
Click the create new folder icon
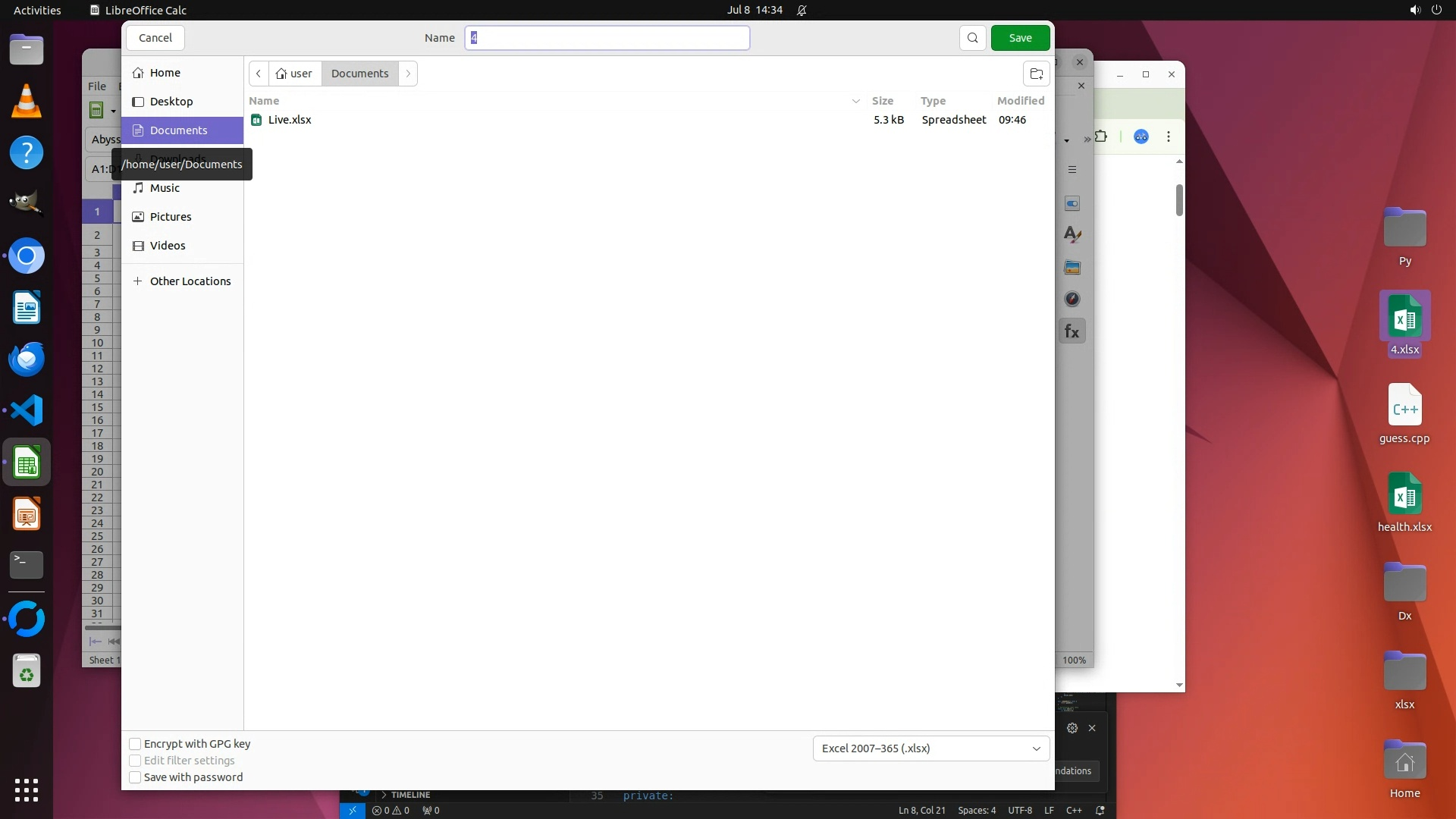pyautogui.click(x=1036, y=74)
